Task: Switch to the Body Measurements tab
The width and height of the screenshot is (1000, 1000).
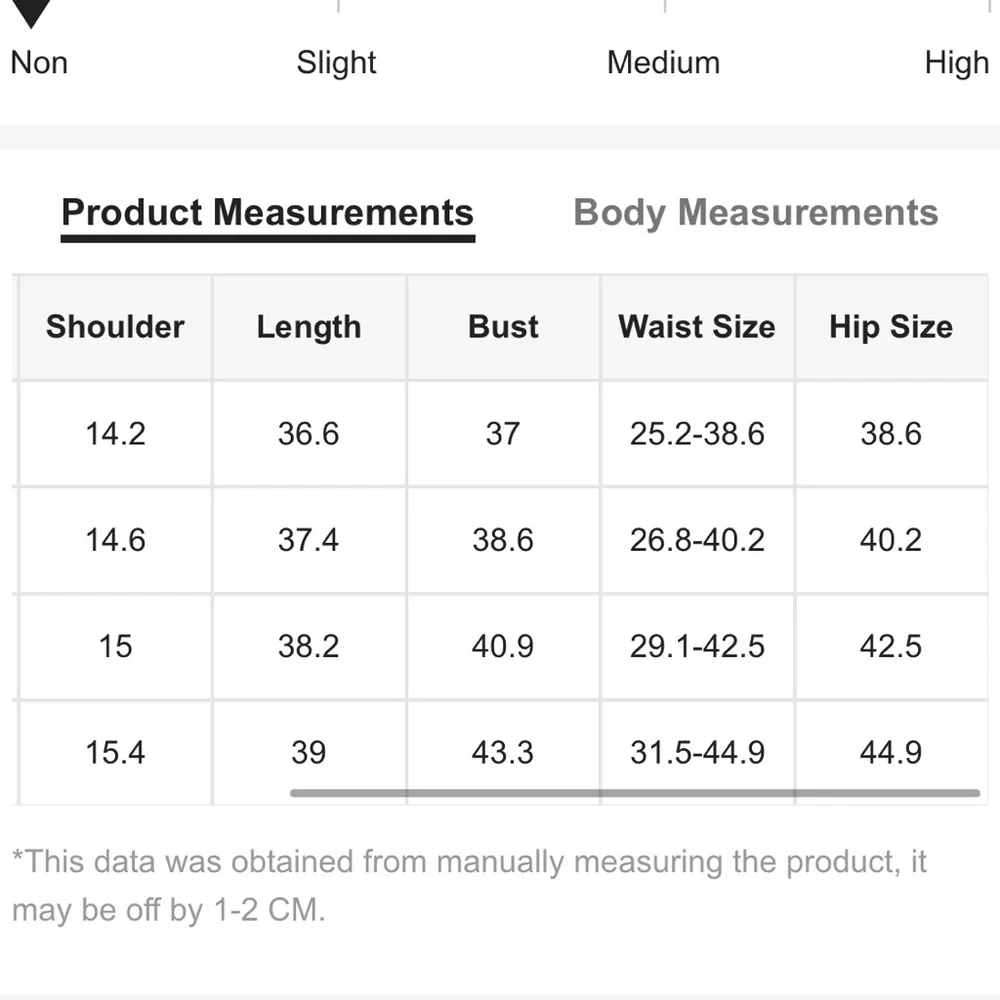Action: [x=755, y=213]
